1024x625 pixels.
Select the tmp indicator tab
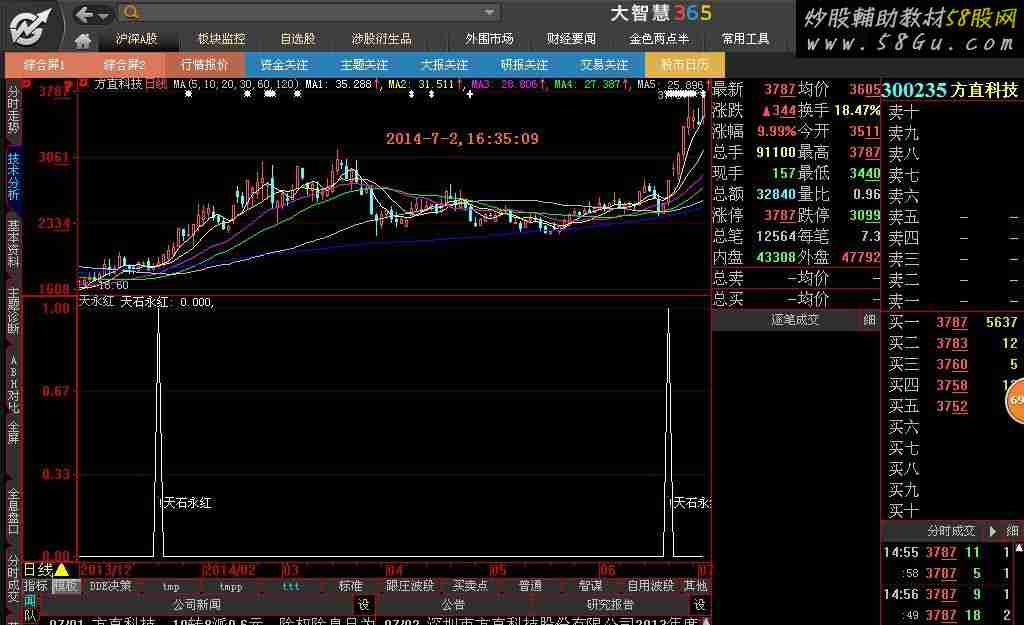[x=171, y=586]
